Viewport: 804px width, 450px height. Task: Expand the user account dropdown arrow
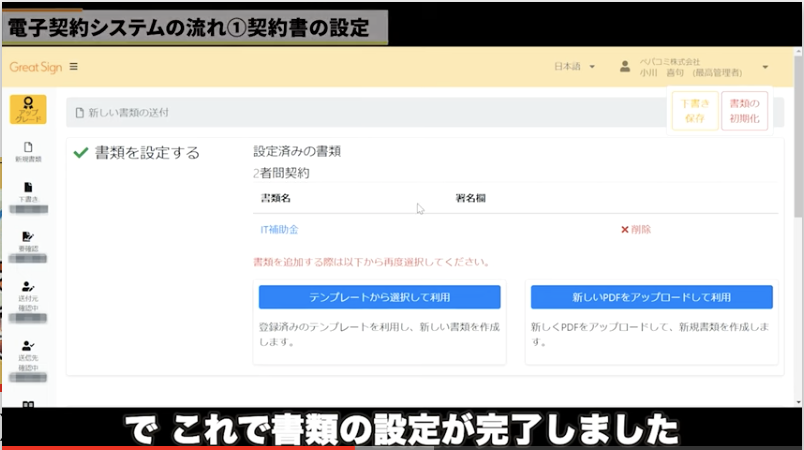(x=765, y=67)
